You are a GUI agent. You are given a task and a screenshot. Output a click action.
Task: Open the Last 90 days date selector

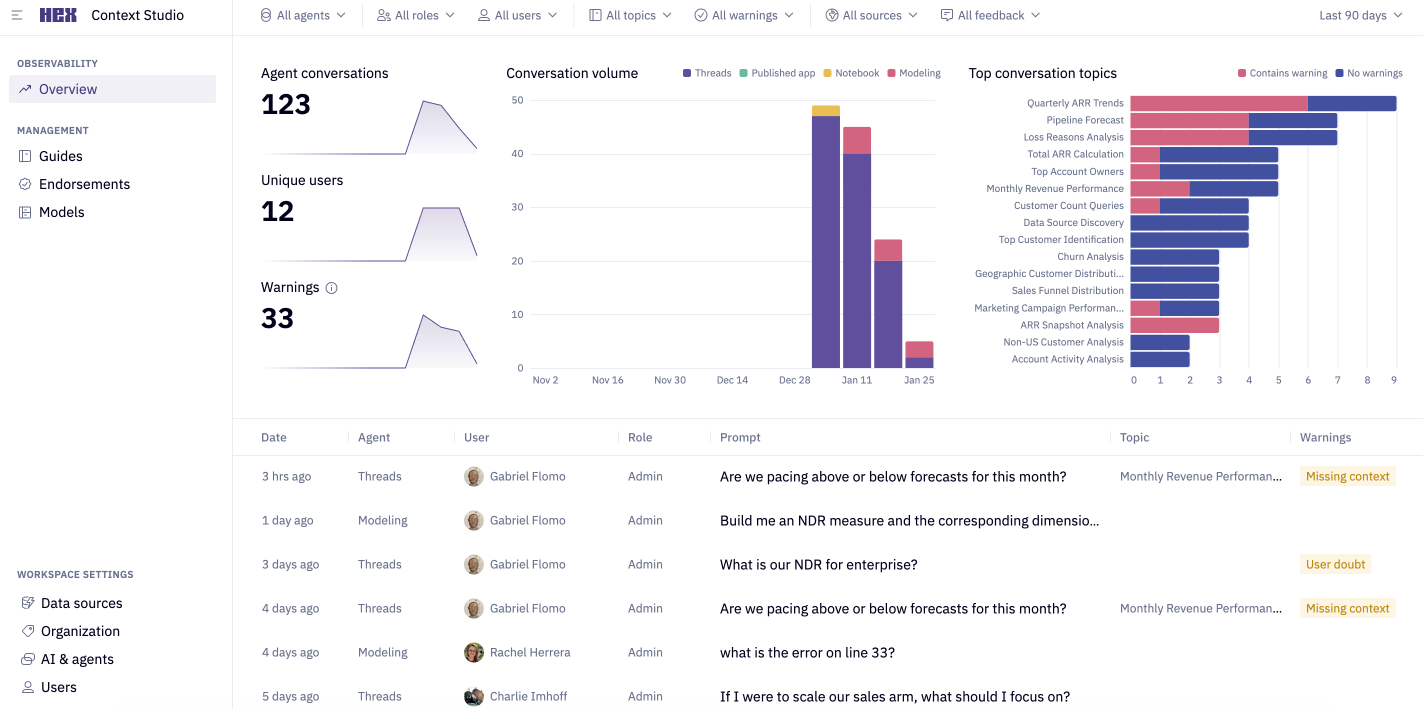coord(1359,15)
